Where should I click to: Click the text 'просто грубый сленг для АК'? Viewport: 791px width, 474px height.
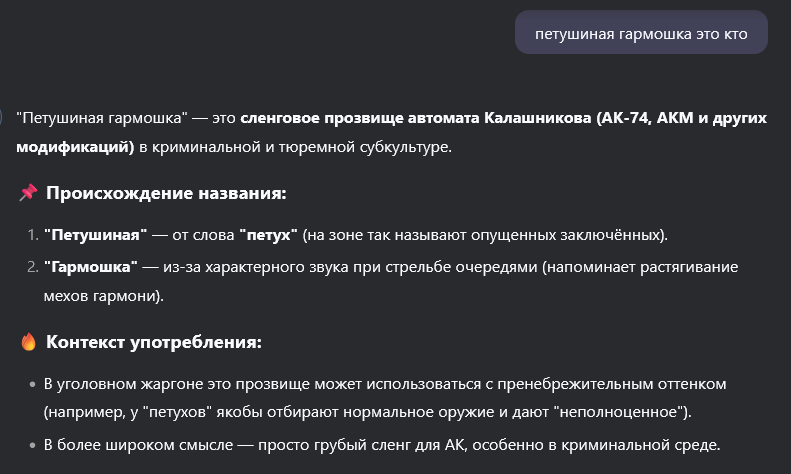click(361, 445)
